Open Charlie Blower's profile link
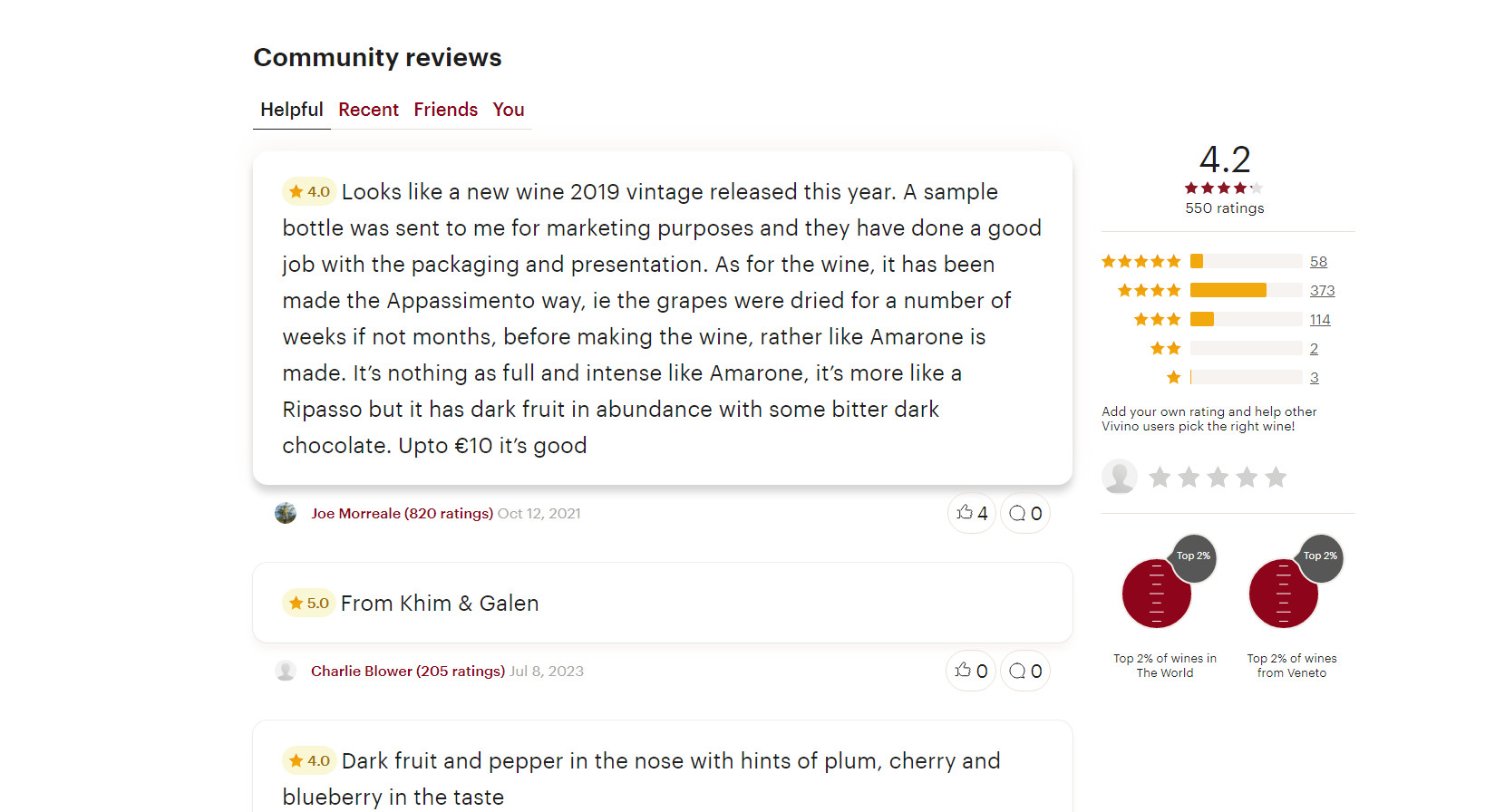 [x=407, y=671]
